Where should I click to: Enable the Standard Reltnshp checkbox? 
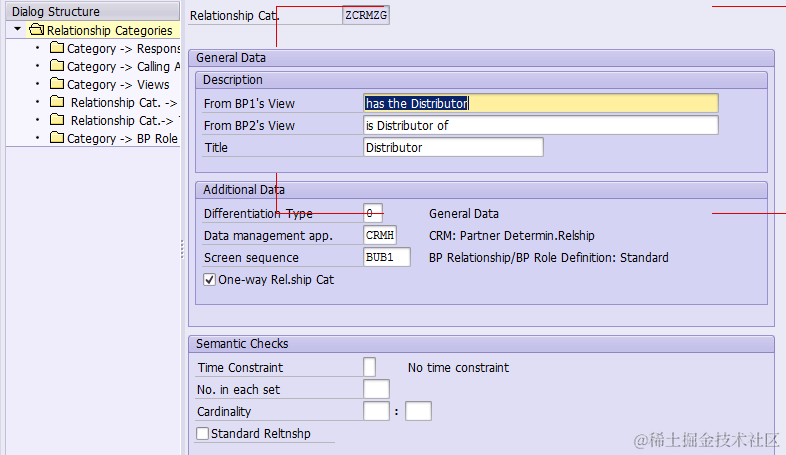coord(203,433)
